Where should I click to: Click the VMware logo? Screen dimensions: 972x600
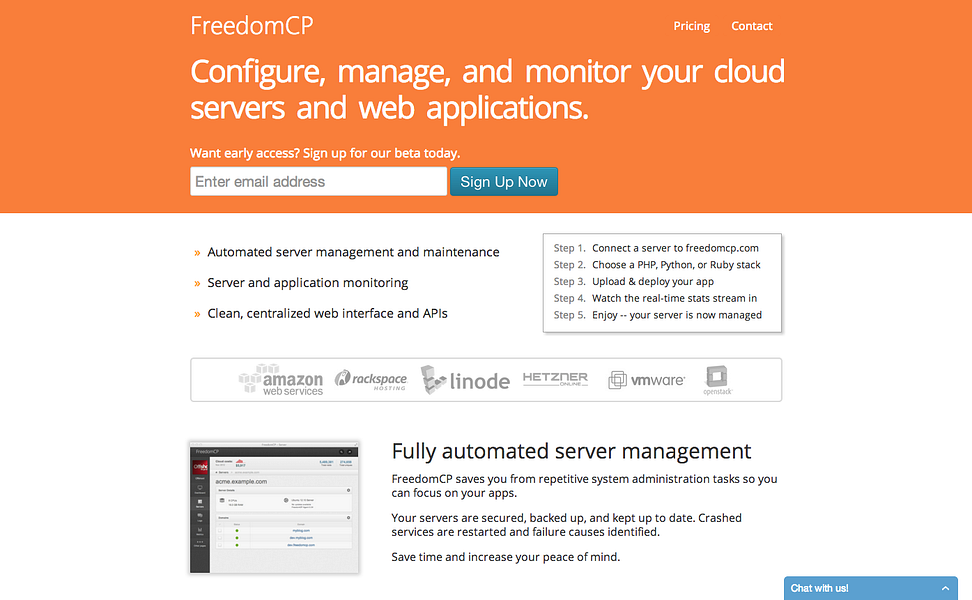[x=647, y=380]
